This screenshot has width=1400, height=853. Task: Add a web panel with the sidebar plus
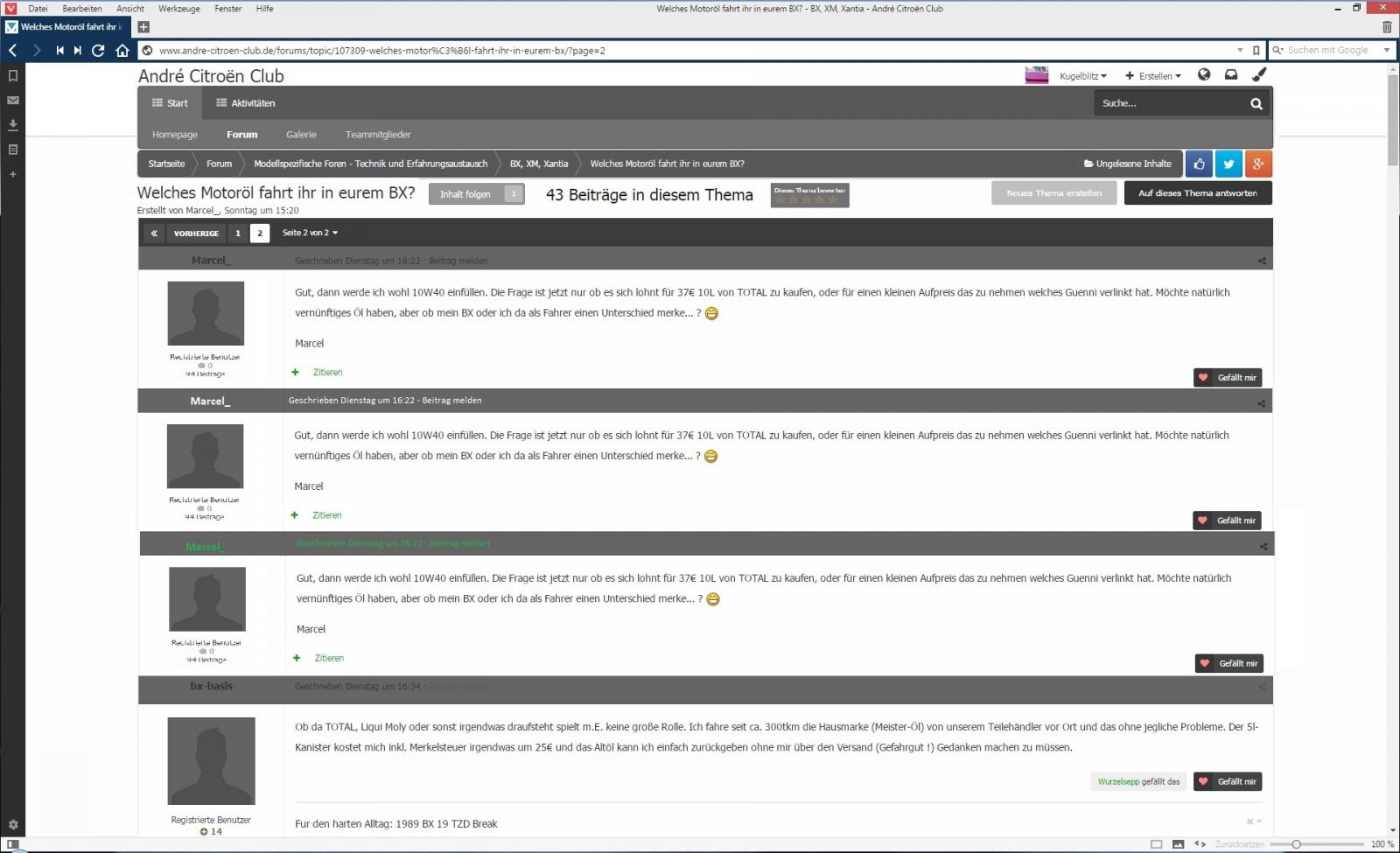click(x=13, y=174)
